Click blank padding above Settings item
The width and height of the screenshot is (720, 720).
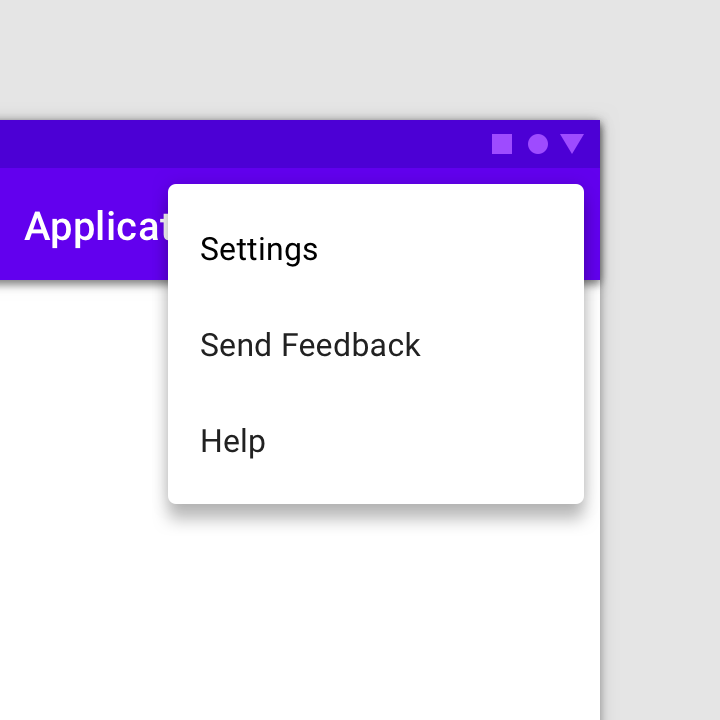[x=376, y=193]
